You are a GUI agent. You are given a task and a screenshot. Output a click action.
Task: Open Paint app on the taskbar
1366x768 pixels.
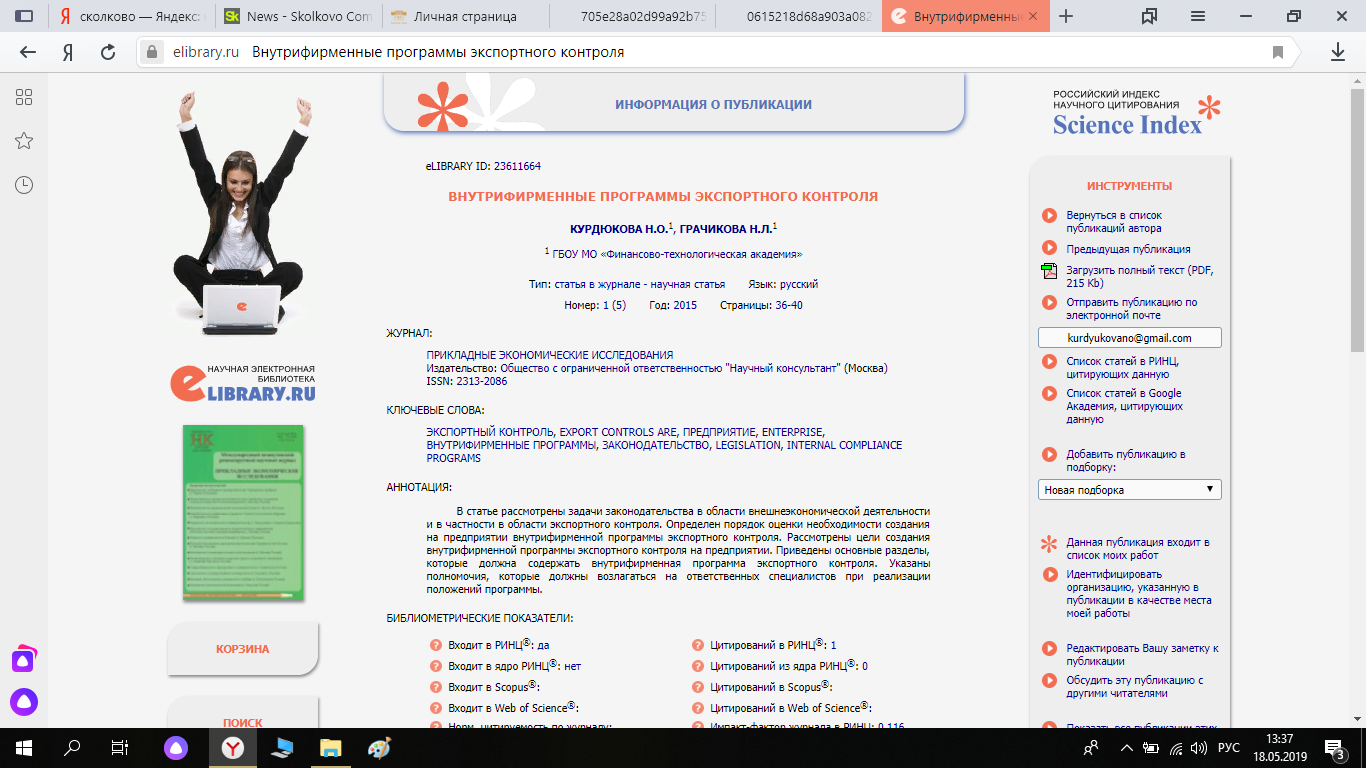point(380,747)
